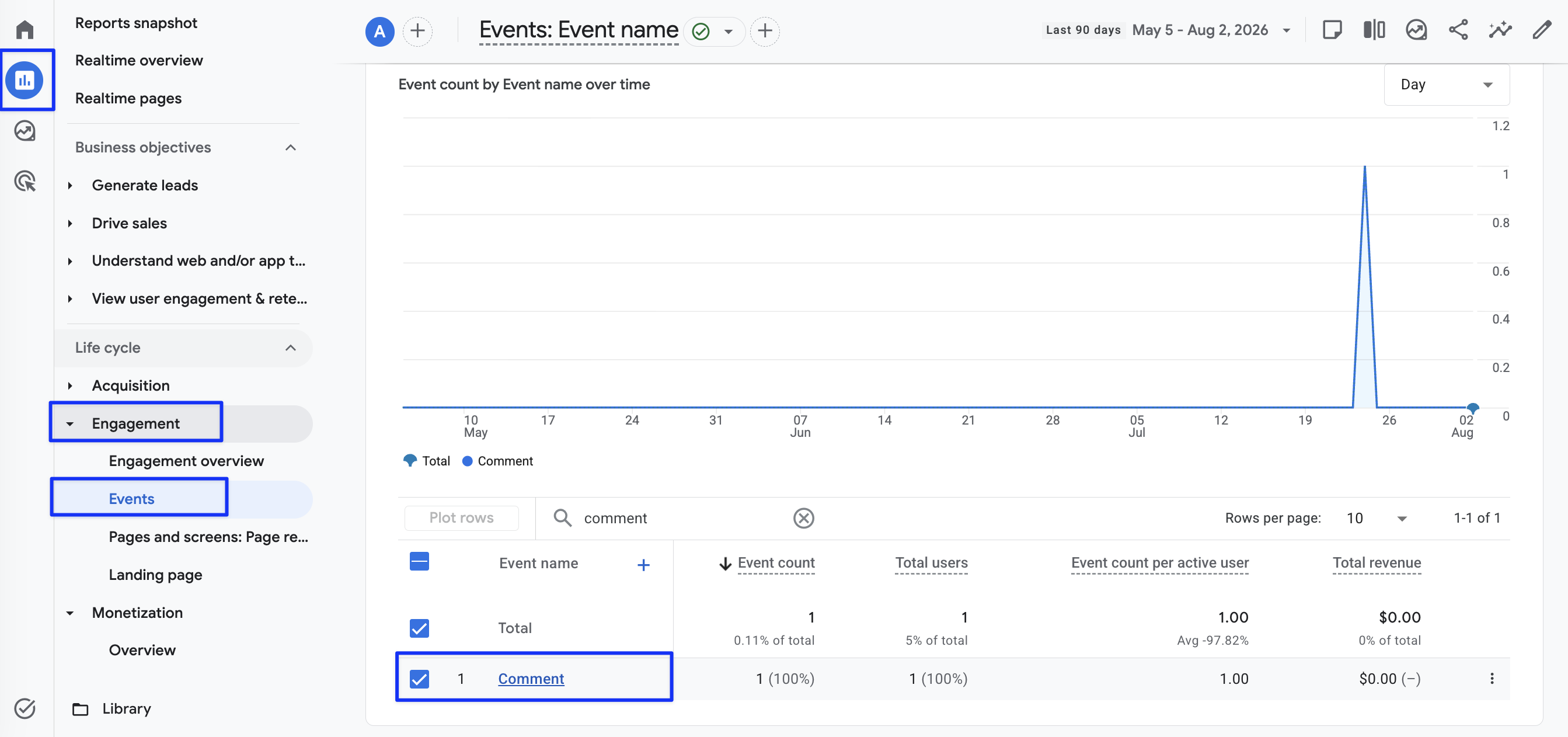
Task: Open the Explore icon in the rail
Action: [x=25, y=131]
